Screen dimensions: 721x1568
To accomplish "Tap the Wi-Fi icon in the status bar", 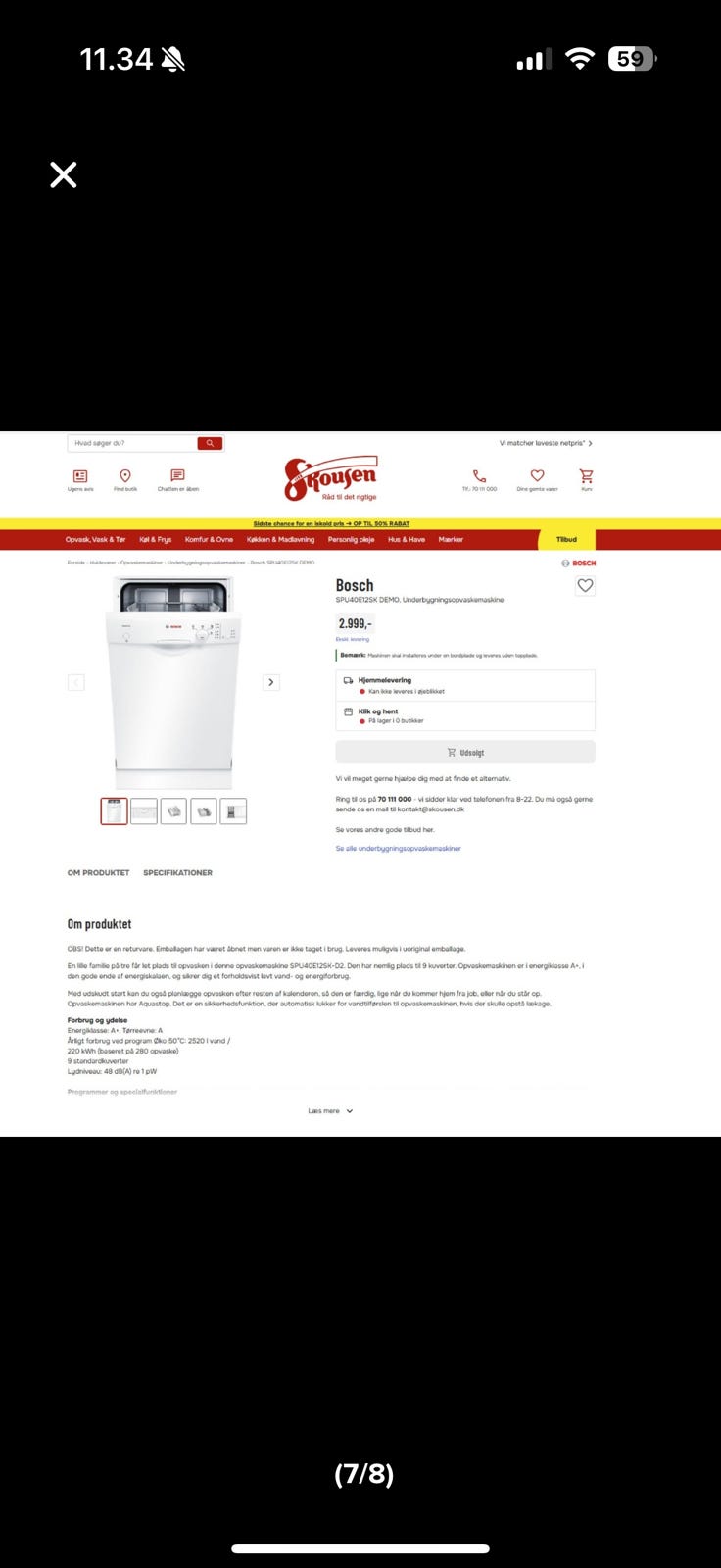I will (580, 59).
